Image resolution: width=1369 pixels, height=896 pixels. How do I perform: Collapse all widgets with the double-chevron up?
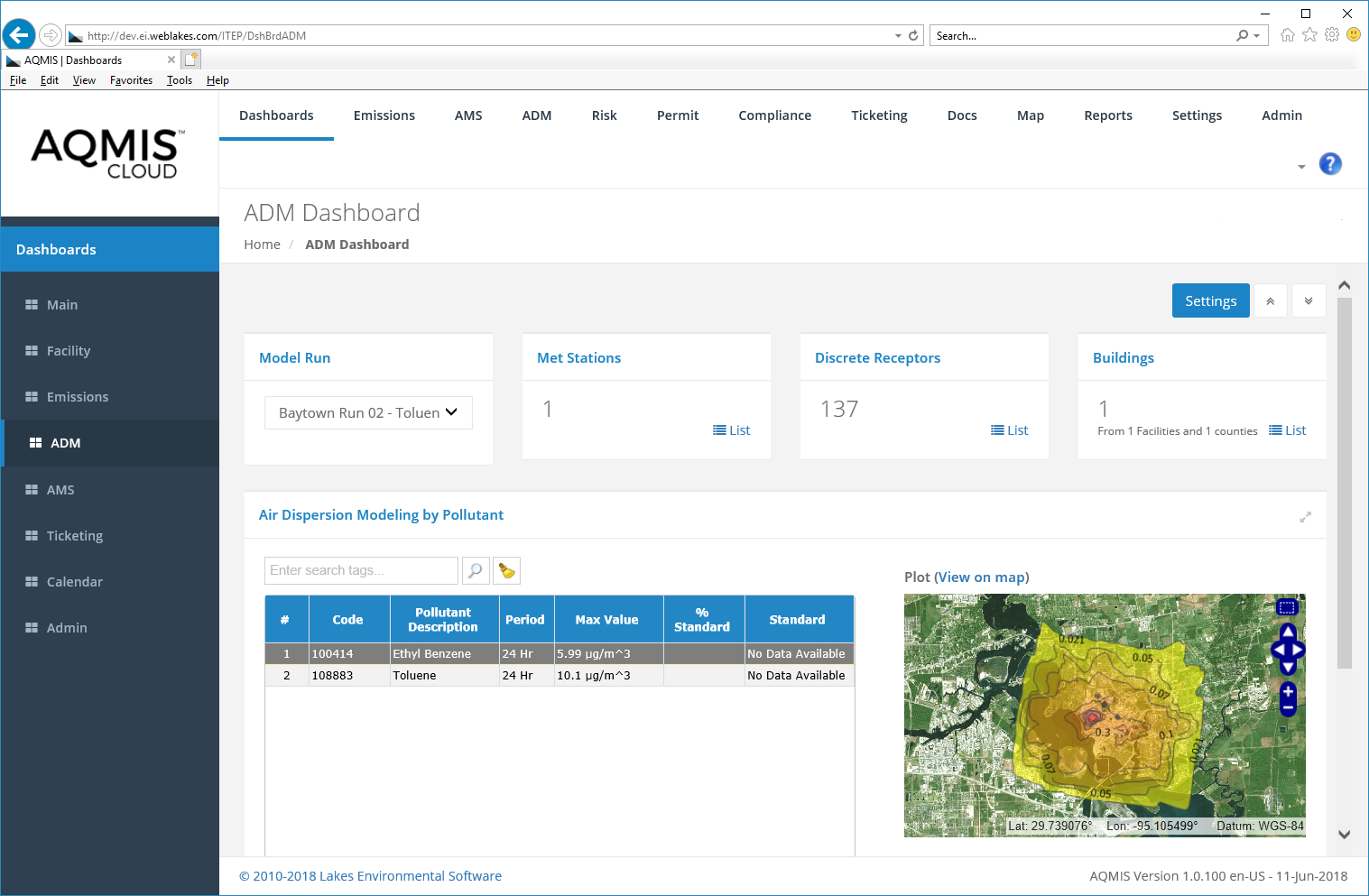click(1271, 300)
